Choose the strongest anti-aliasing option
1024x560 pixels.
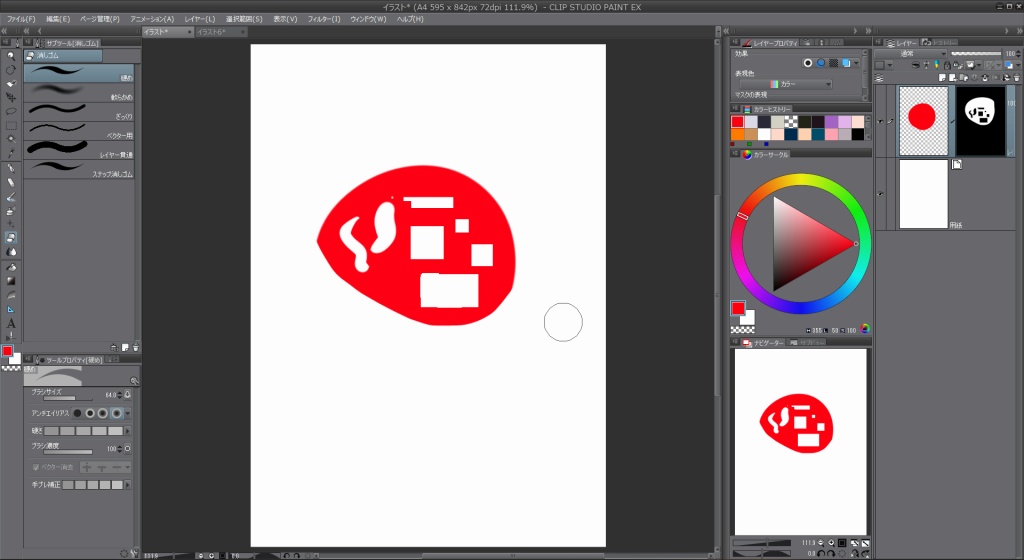click(118, 412)
